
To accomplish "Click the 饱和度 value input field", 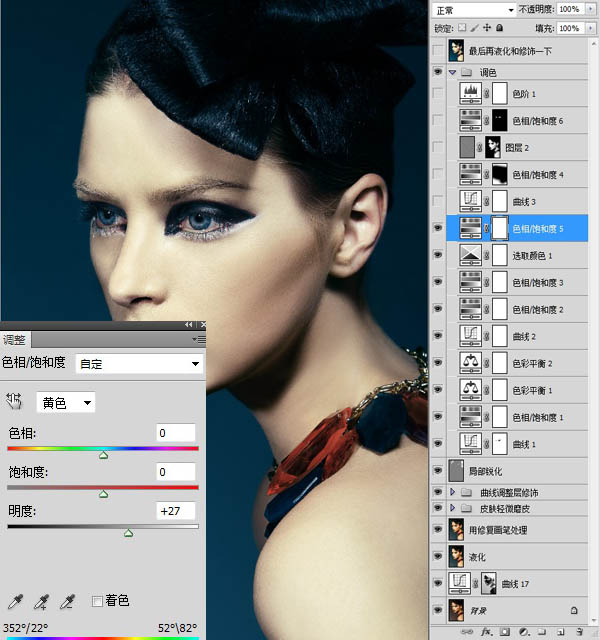I will click(x=176, y=471).
